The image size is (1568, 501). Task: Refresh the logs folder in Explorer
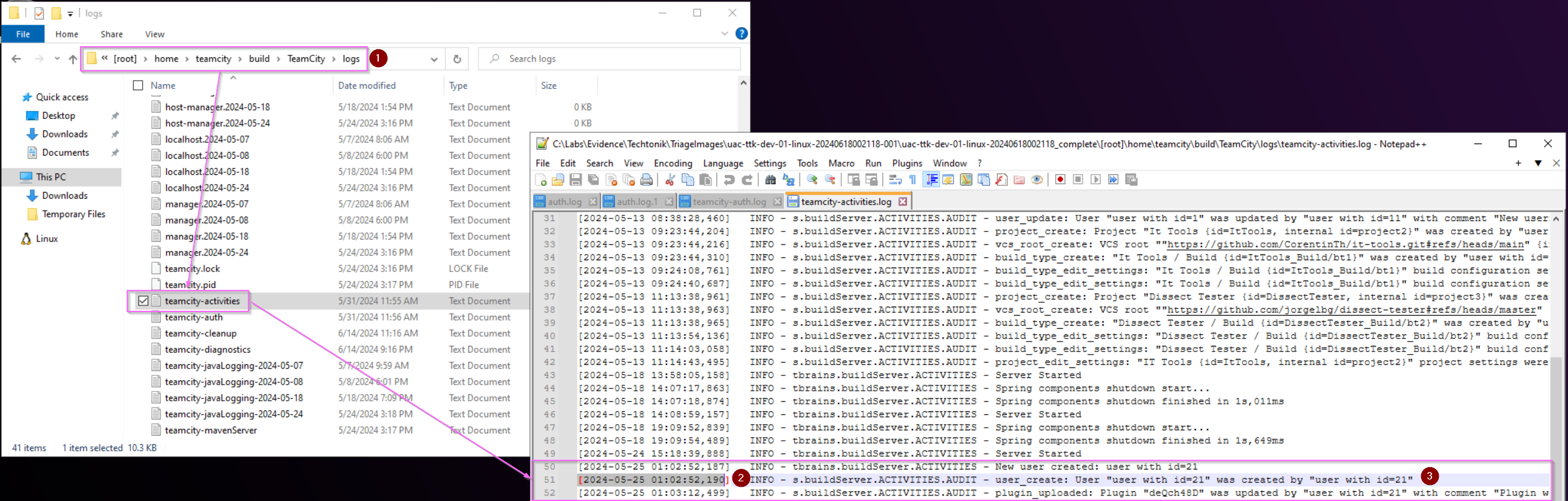(x=457, y=59)
